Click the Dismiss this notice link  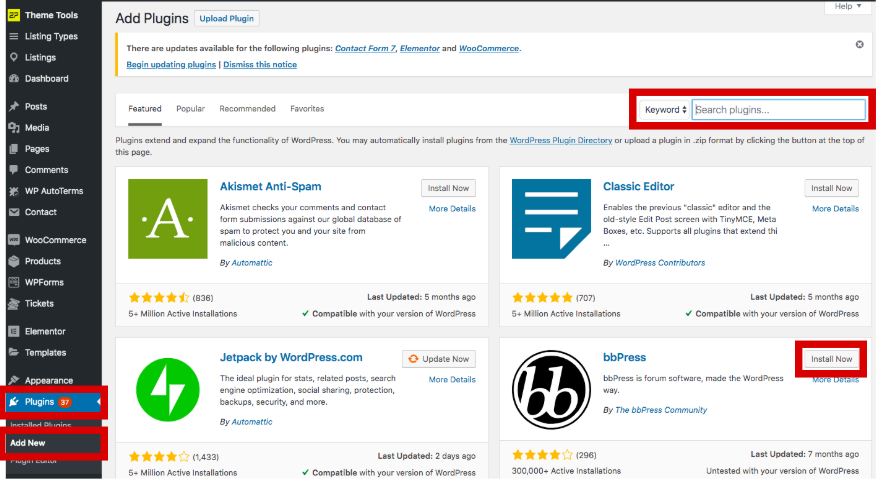[x=260, y=64]
